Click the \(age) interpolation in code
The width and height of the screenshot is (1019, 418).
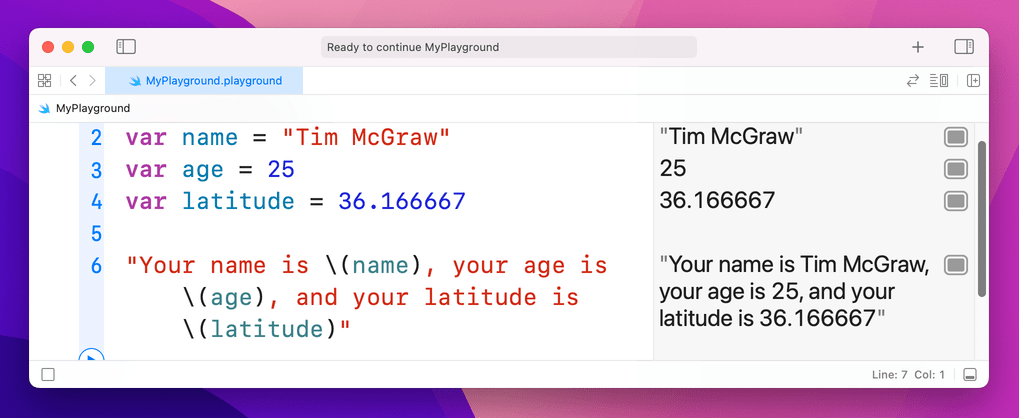coord(225,298)
